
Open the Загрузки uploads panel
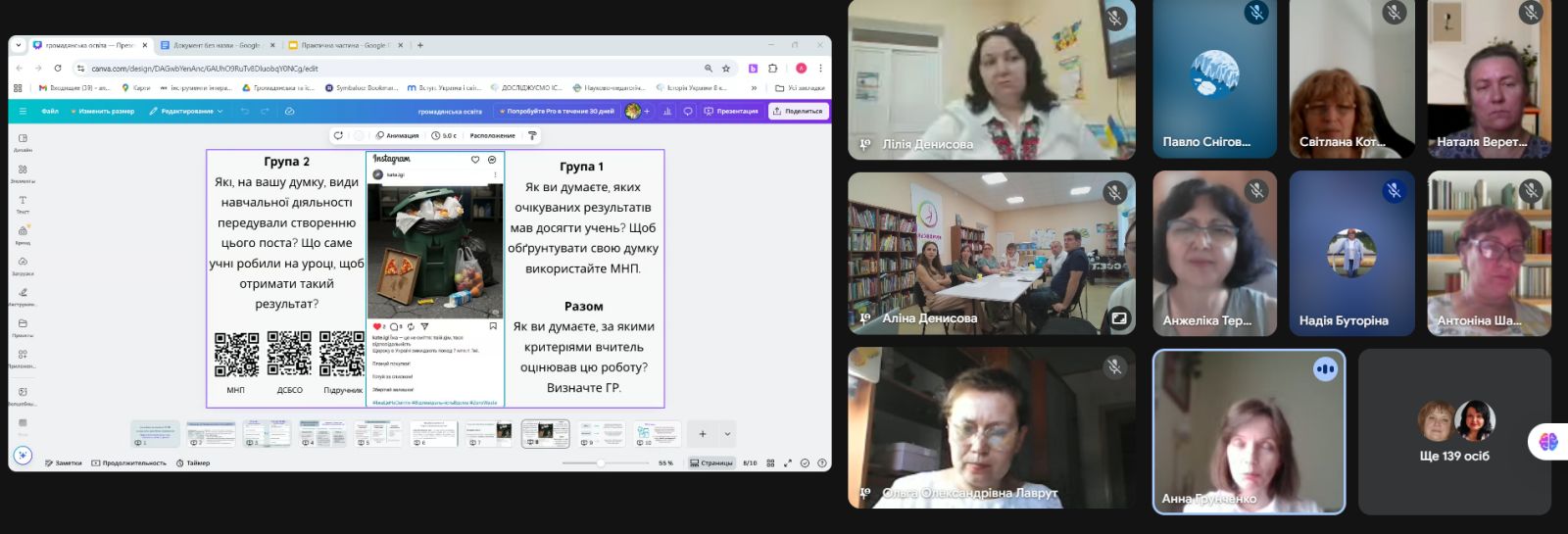[x=23, y=266]
